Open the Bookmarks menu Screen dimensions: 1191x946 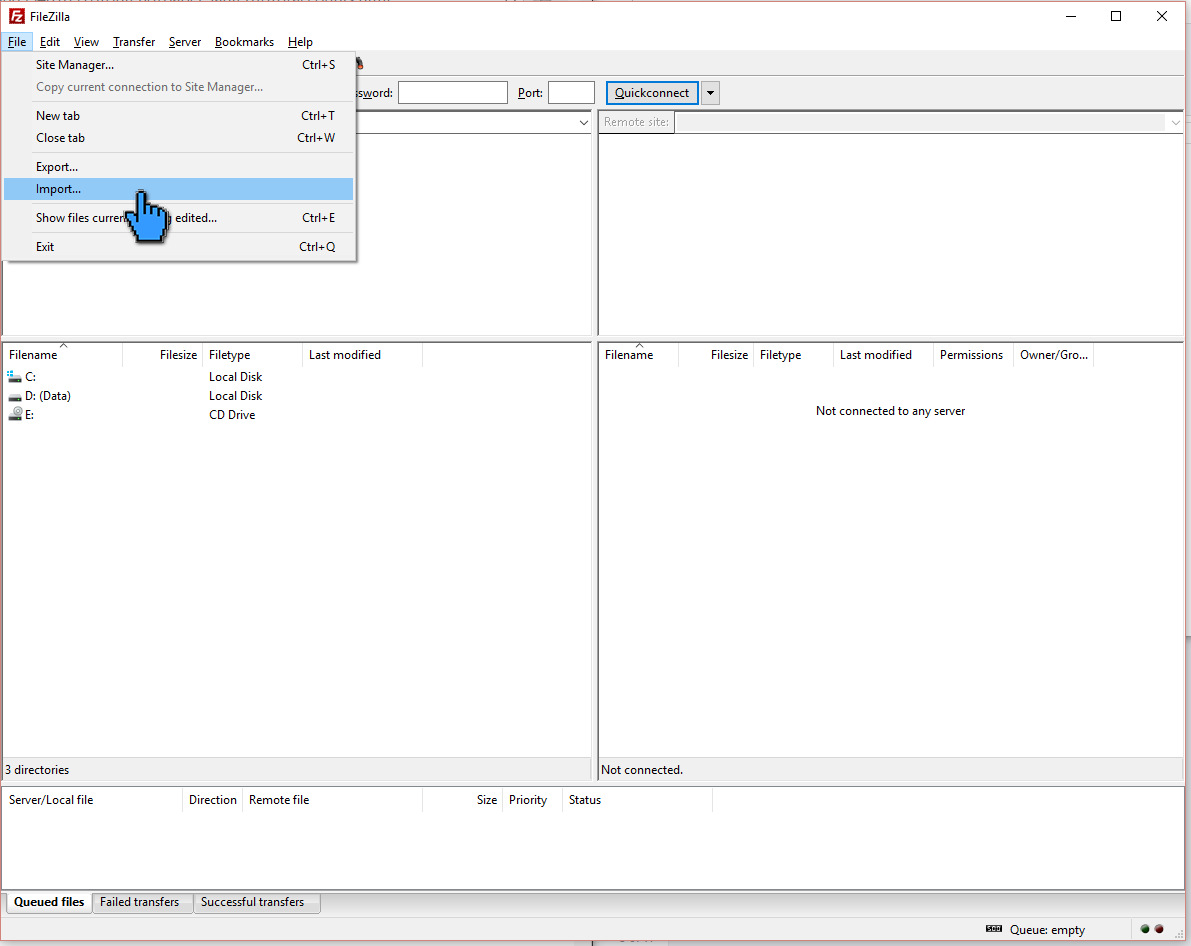pos(244,42)
